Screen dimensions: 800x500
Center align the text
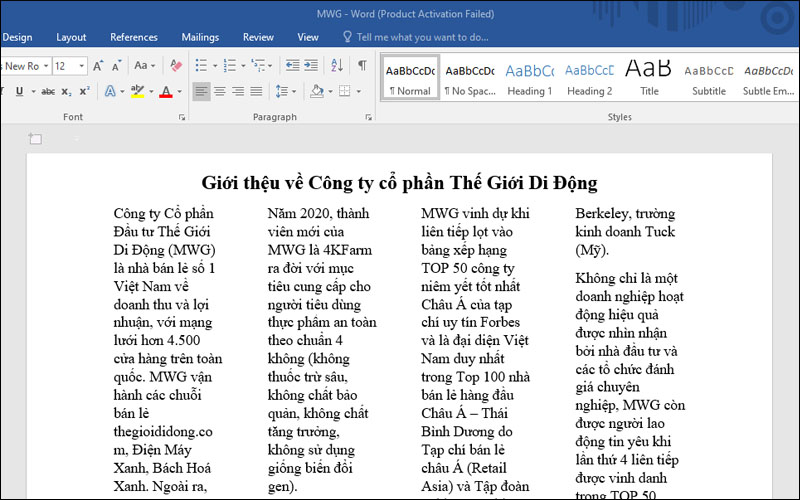point(220,91)
